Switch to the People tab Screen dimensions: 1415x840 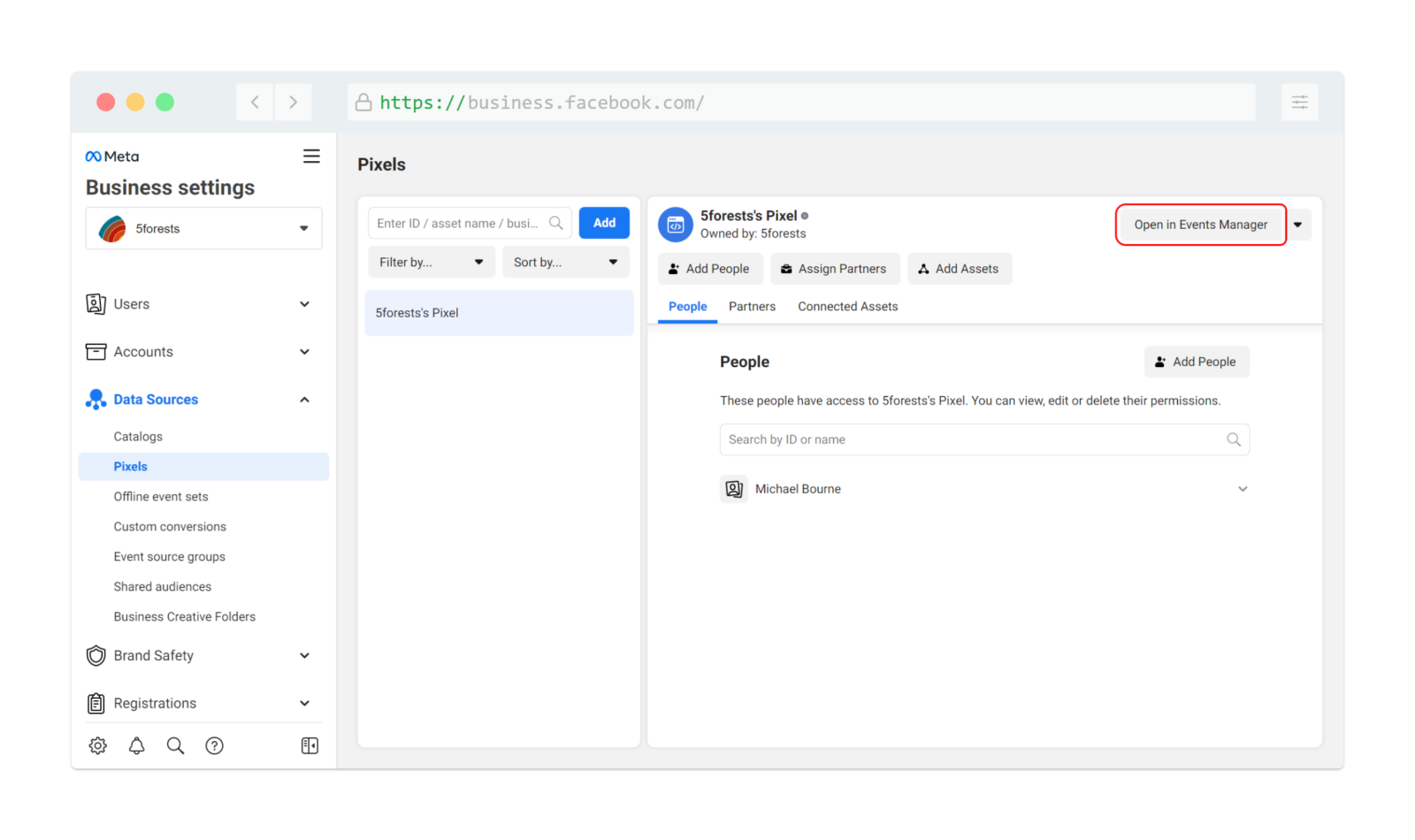pyautogui.click(x=688, y=307)
